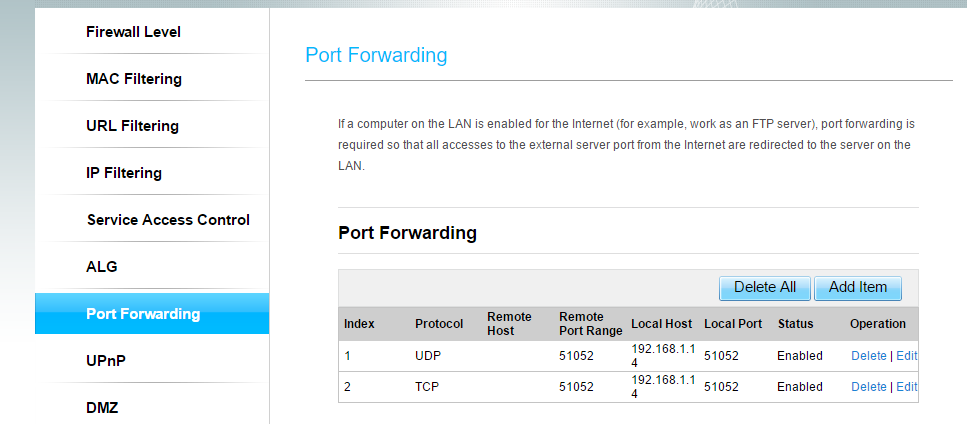Click index 2 in the rules table
The image size is (967, 424).
[348, 387]
